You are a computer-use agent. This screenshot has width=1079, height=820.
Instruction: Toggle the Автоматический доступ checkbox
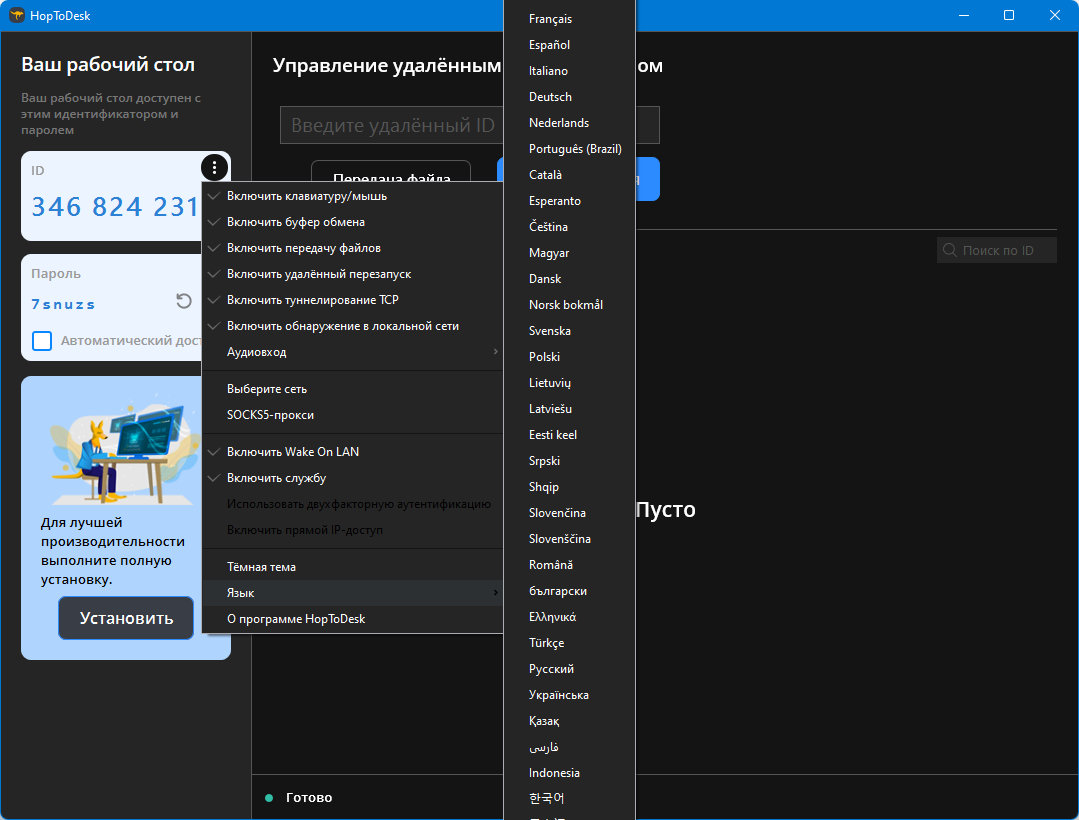pyautogui.click(x=42, y=341)
